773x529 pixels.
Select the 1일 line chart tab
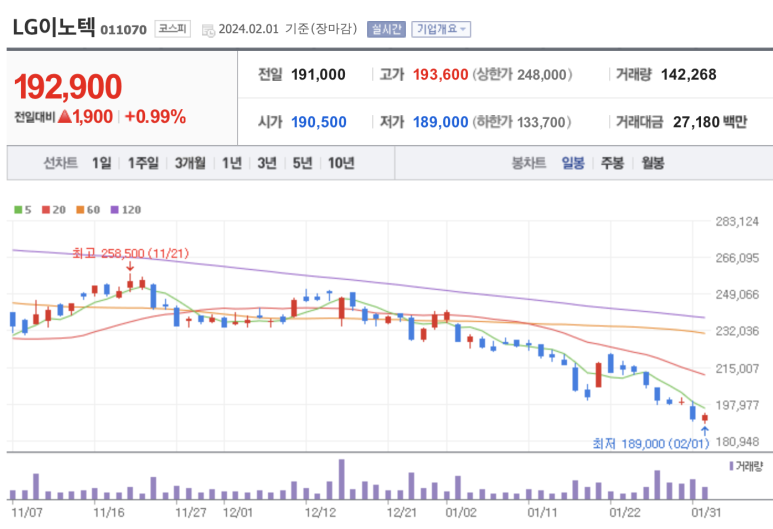coord(102,163)
